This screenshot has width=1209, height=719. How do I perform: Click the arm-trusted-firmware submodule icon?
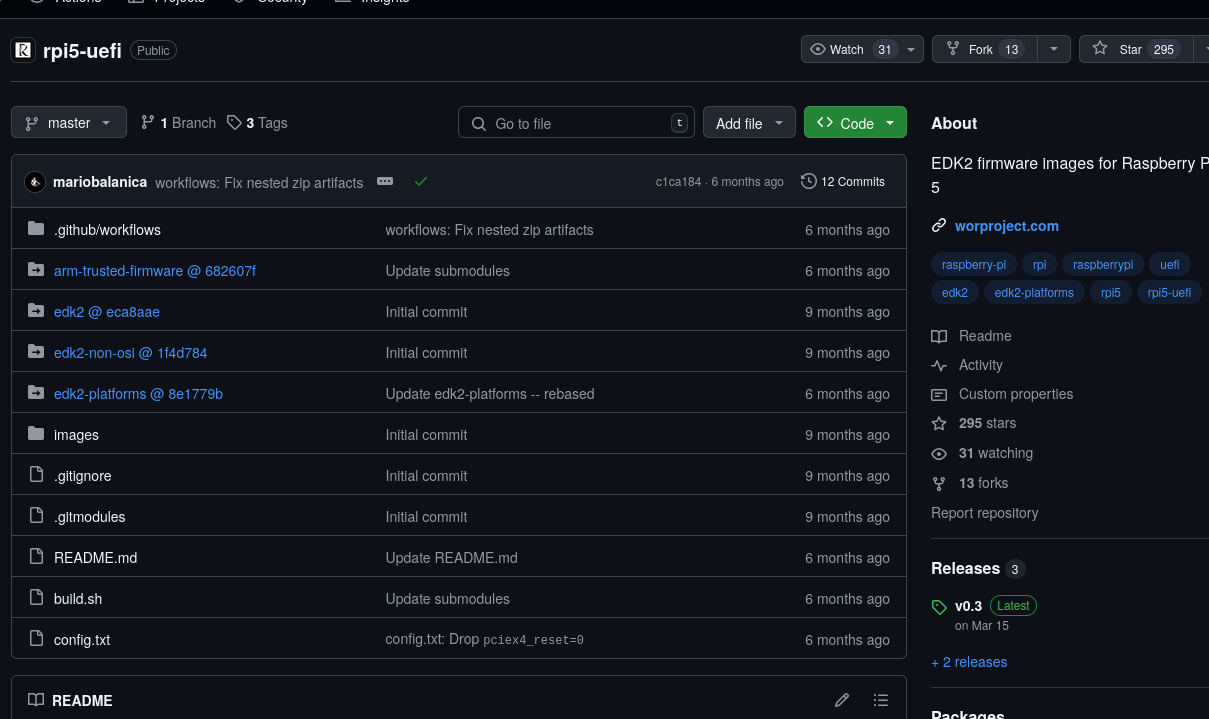click(36, 270)
